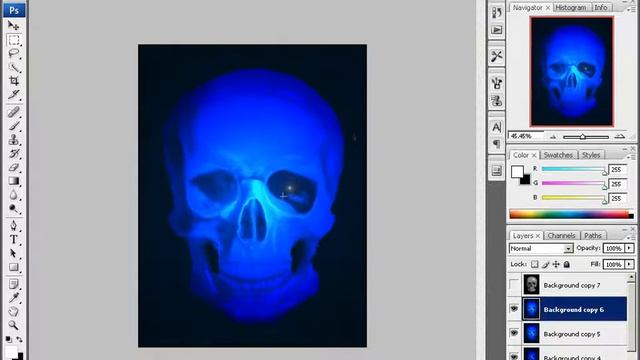Click the R red channel slider

click(x=573, y=169)
